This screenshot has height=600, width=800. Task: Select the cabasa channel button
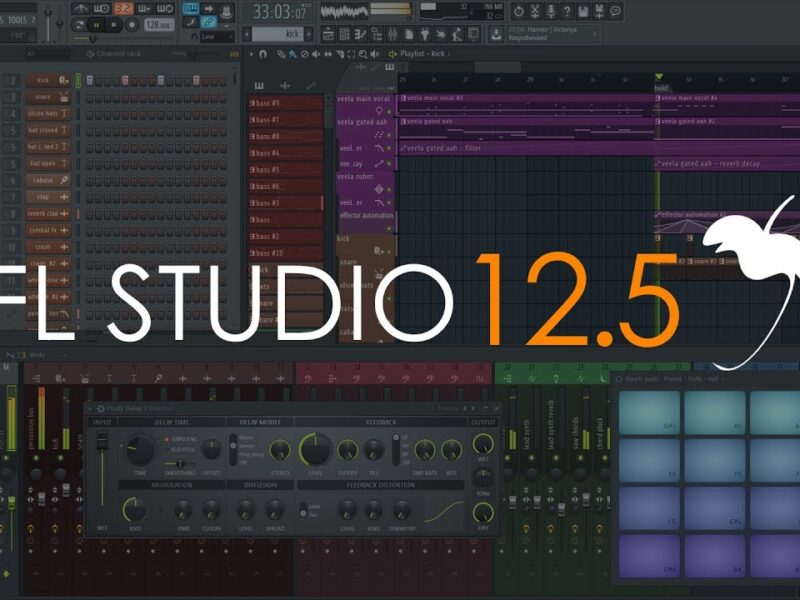click(48, 180)
